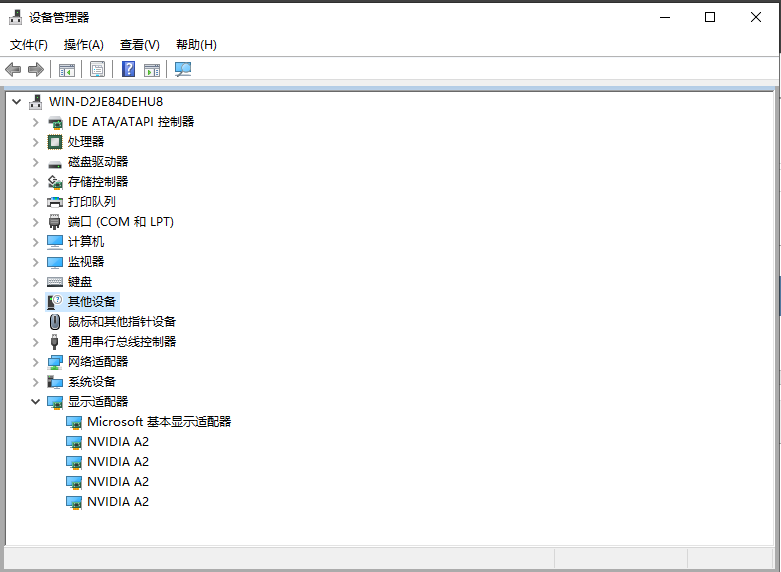Open the Properties toolbar icon
The height and width of the screenshot is (572, 781).
coord(97,69)
